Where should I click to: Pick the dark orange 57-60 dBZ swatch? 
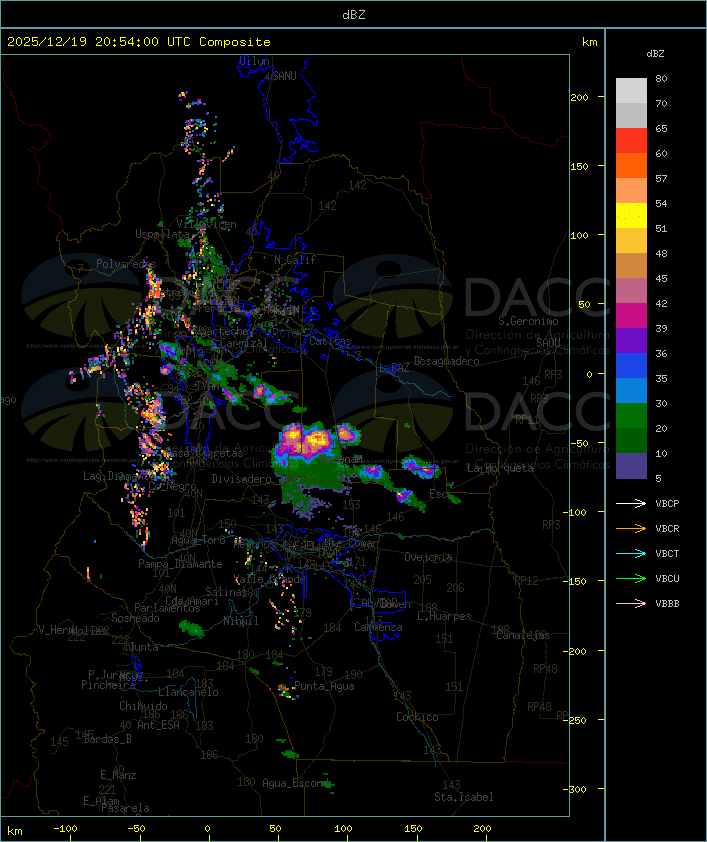(631, 165)
